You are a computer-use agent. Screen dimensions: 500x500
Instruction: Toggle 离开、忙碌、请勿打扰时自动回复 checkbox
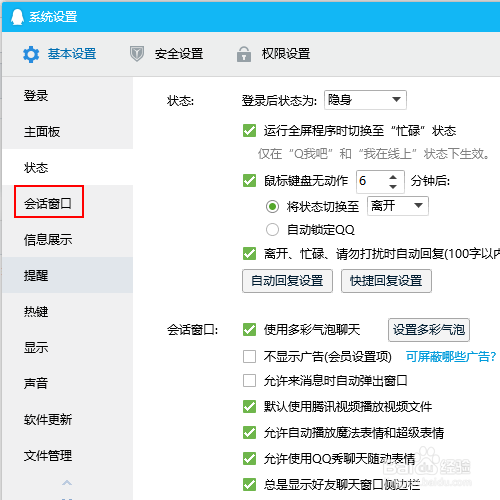[249, 254]
